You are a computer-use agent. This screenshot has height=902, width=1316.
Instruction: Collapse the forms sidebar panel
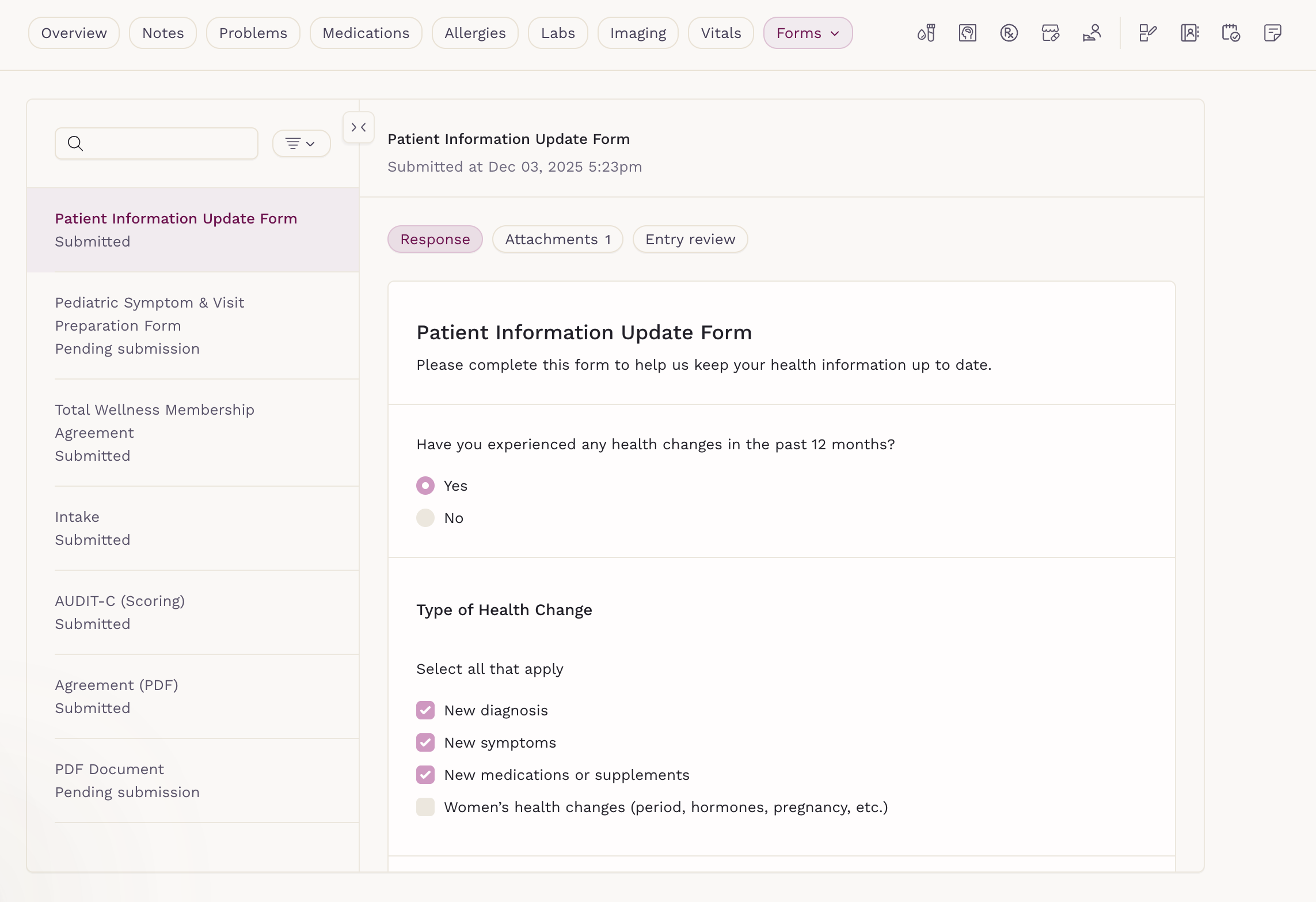click(359, 127)
